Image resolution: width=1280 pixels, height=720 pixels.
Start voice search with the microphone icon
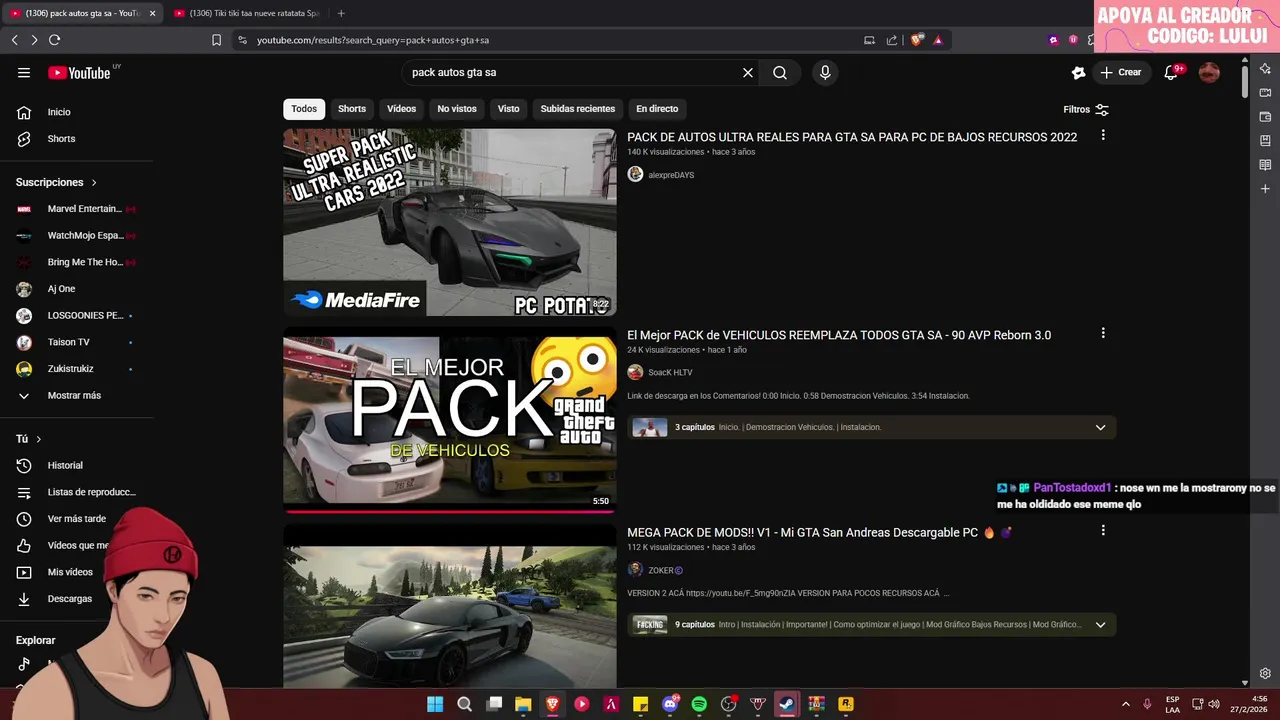[x=825, y=72]
